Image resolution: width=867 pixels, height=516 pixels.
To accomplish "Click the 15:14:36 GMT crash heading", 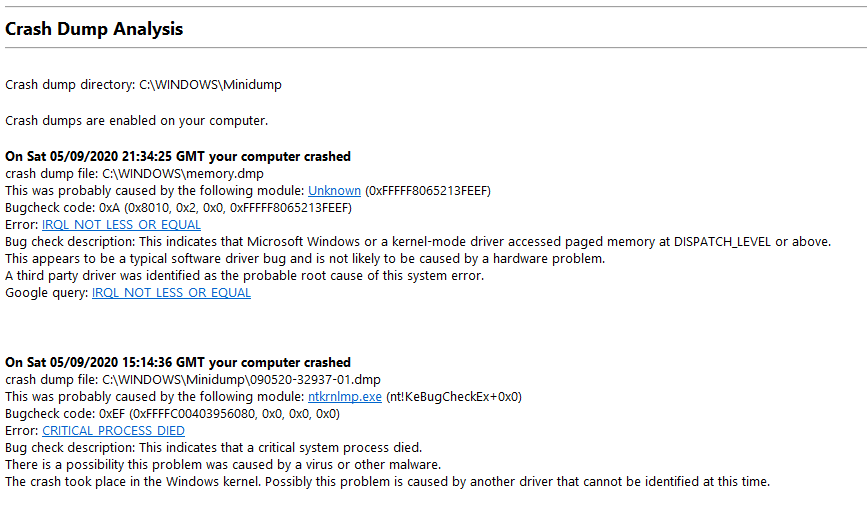I will point(177,363).
